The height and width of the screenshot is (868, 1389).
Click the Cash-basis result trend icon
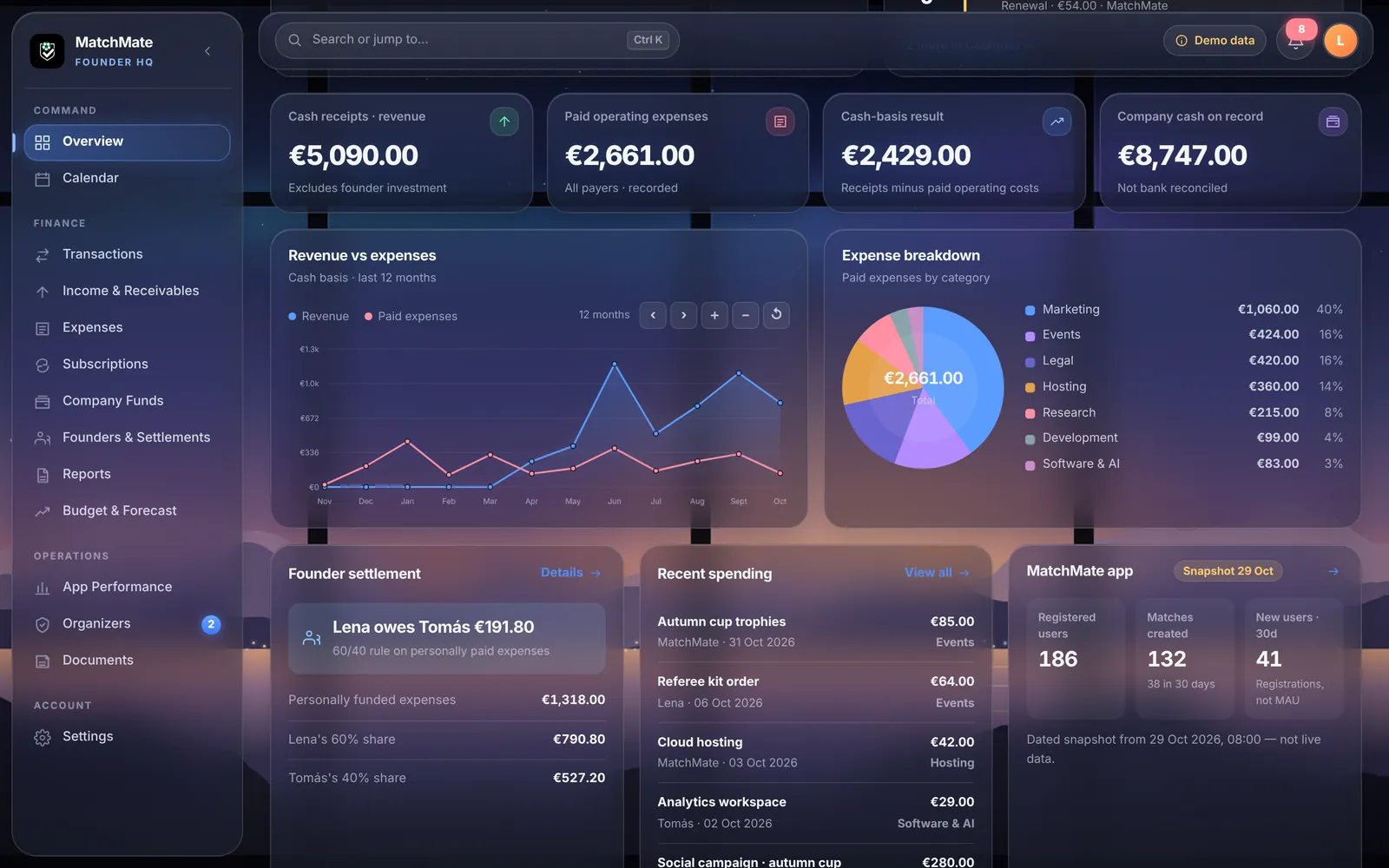click(1057, 122)
